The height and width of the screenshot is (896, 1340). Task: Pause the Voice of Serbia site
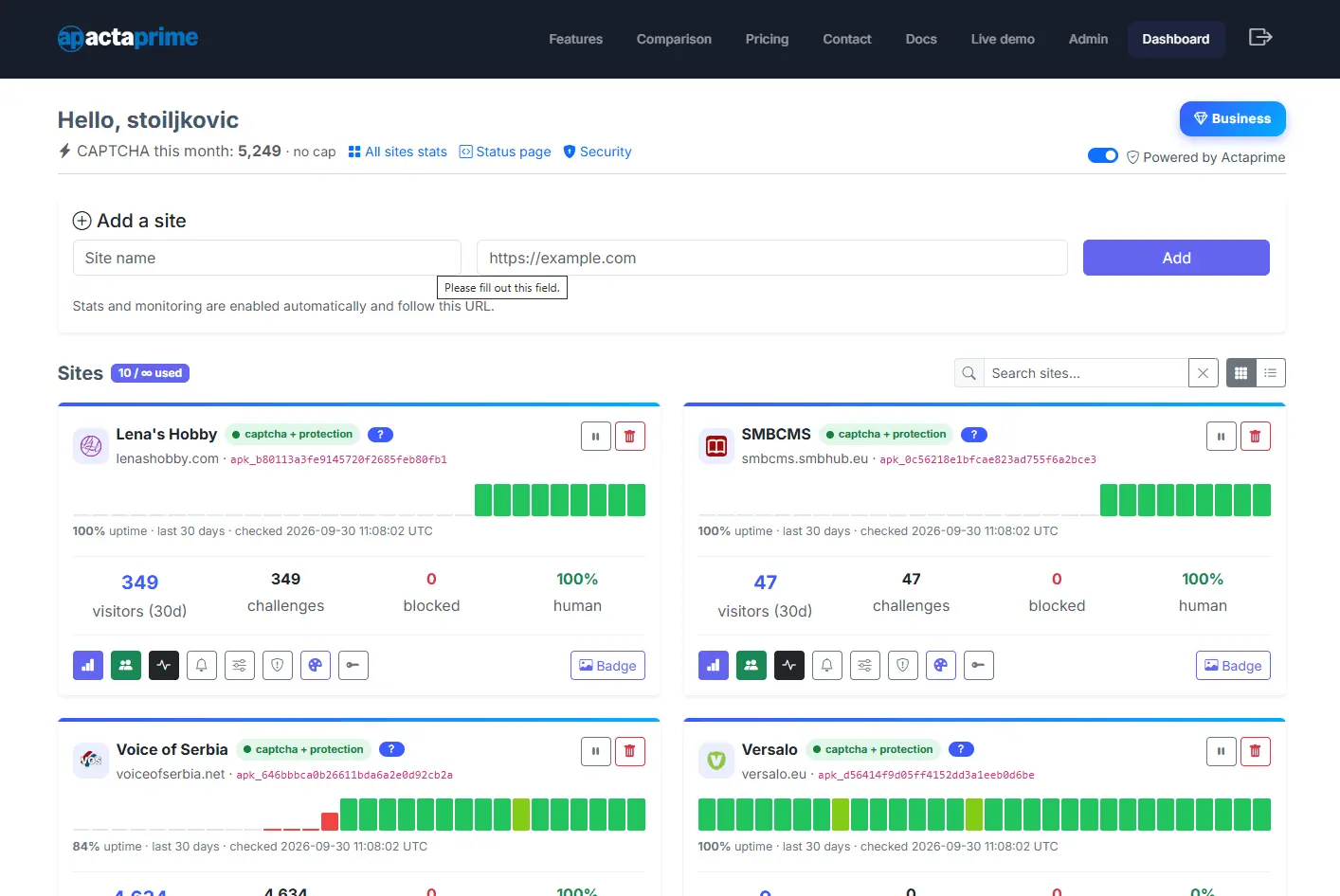click(x=596, y=752)
